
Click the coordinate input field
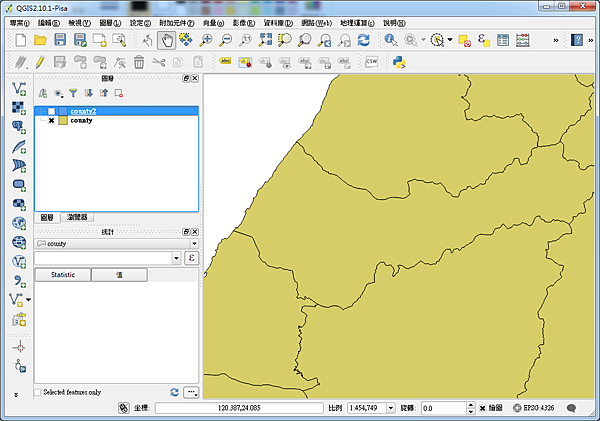click(238, 408)
